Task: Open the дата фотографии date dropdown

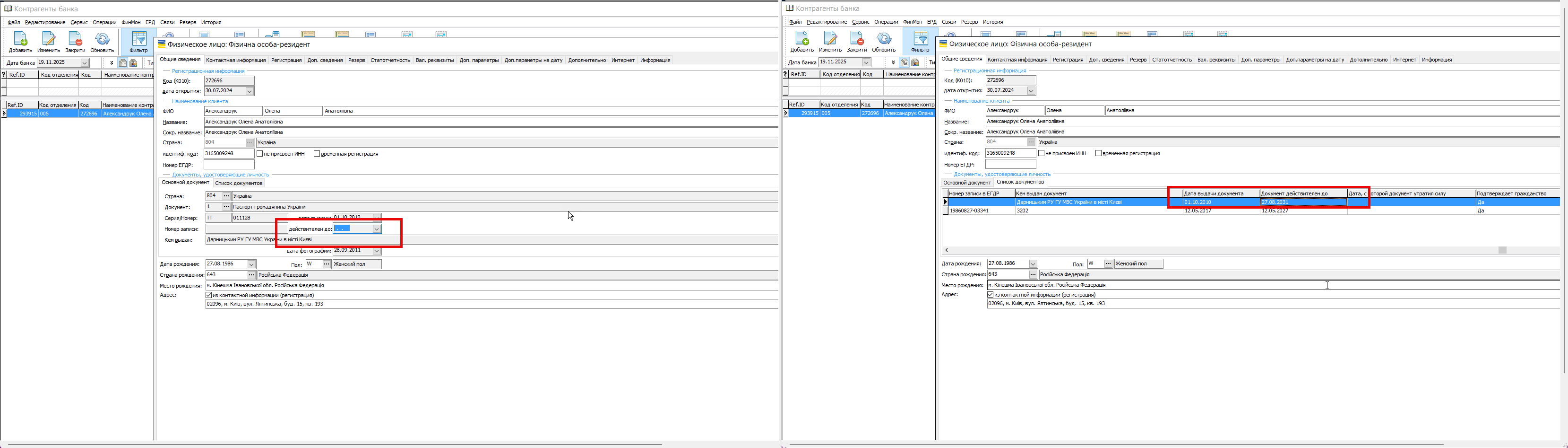Action: [377, 251]
